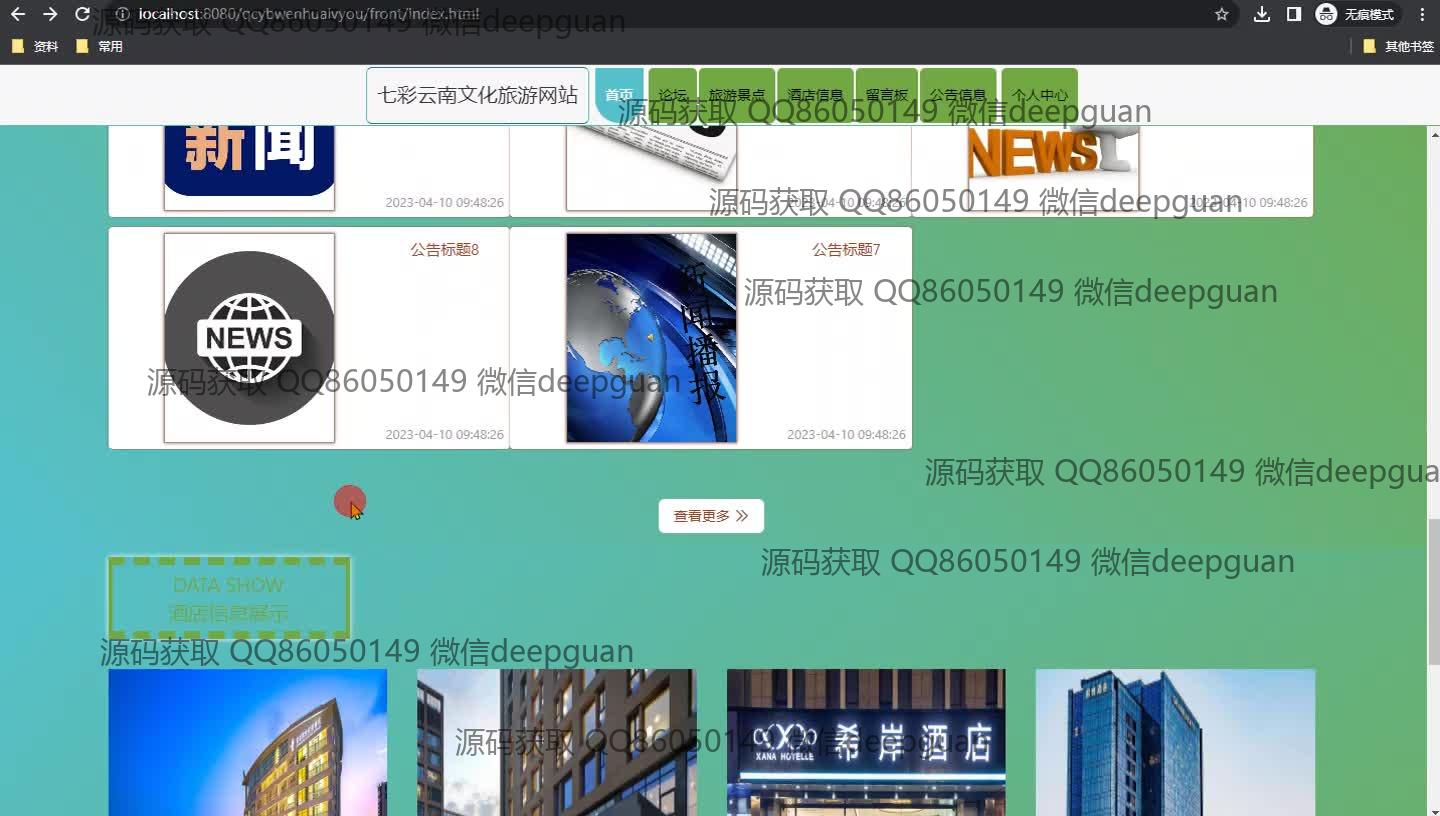View the site information icon in the address bar
1440x816 pixels.
[x=122, y=14]
